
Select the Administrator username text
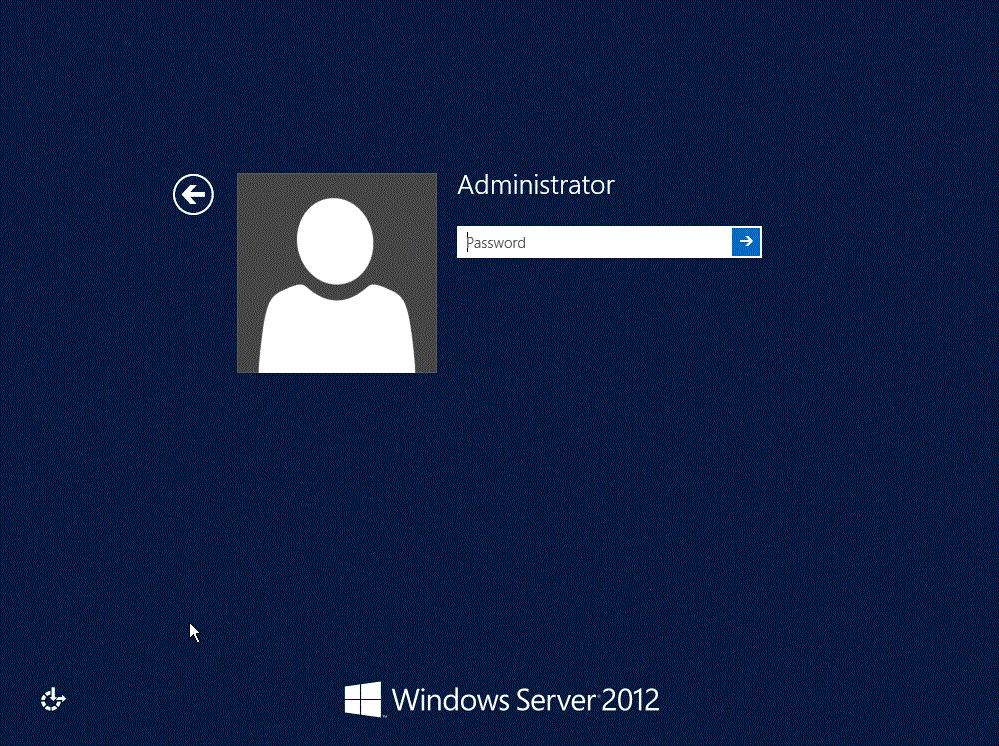coord(535,184)
